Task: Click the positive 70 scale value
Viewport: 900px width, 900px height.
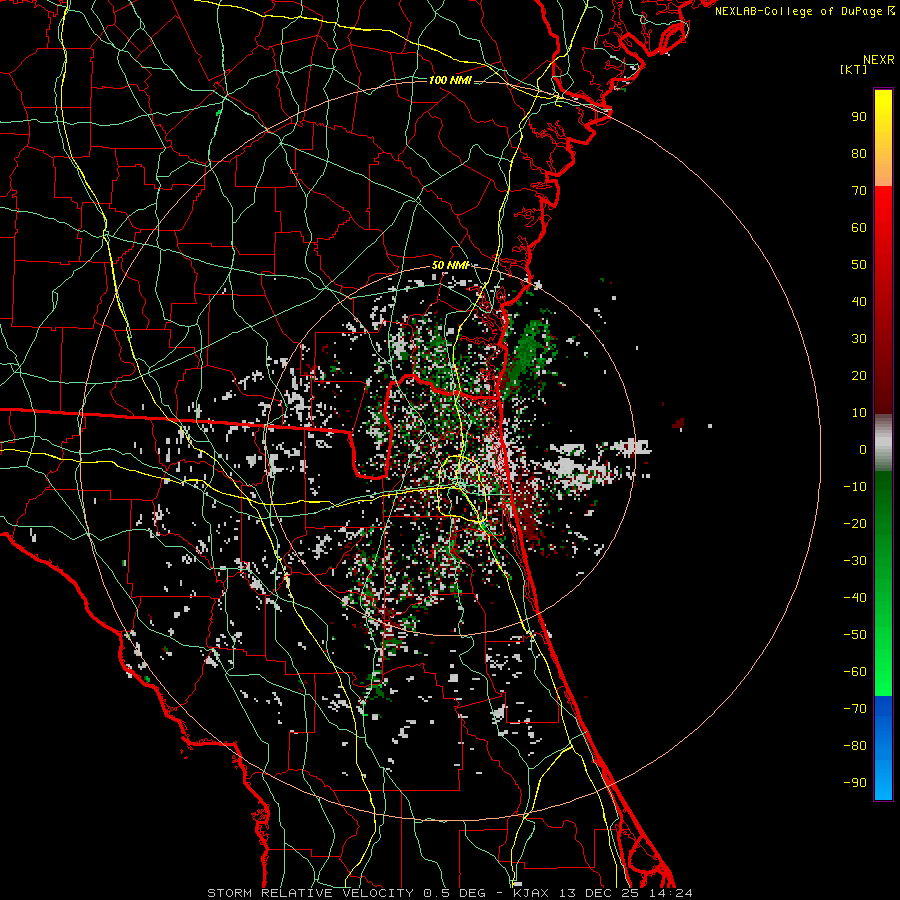Action: click(859, 191)
